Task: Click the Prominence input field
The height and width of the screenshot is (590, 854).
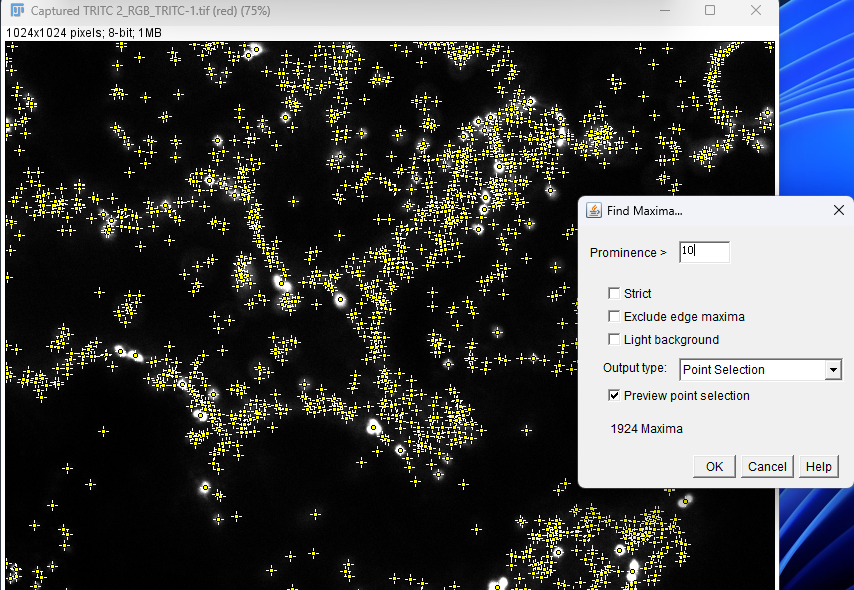Action: [704, 252]
